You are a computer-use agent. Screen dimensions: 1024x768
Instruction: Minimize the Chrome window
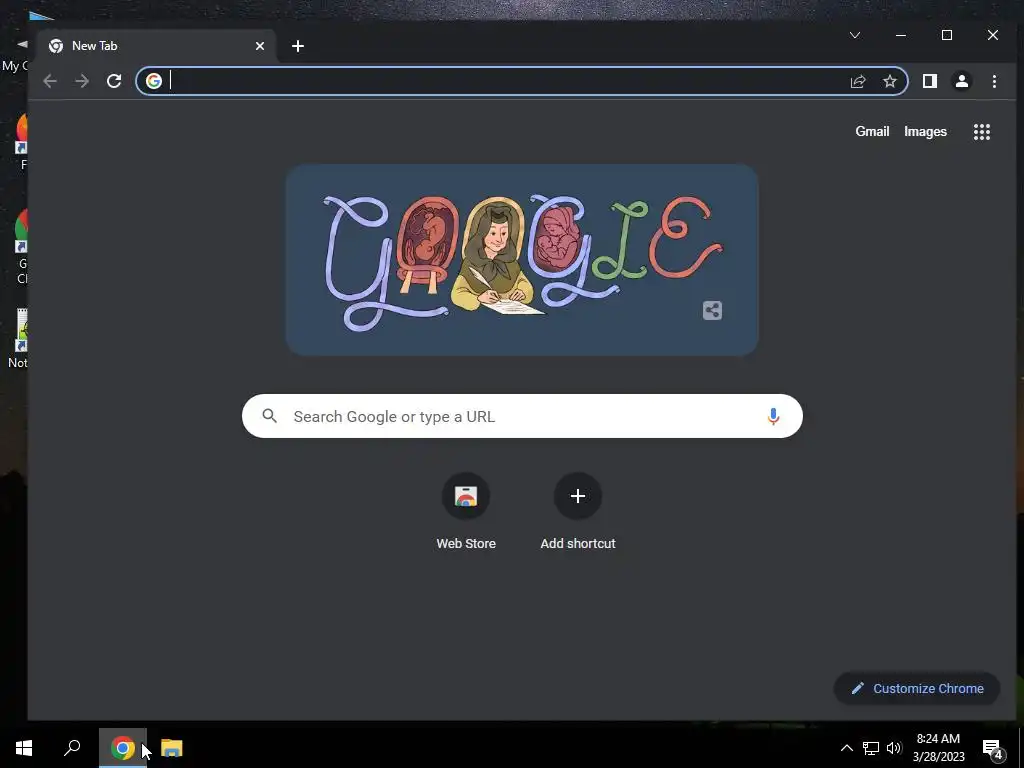(901, 35)
